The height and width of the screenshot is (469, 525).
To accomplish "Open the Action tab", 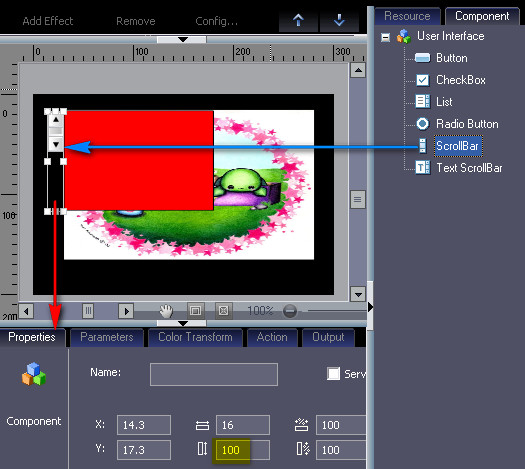I will point(272,337).
